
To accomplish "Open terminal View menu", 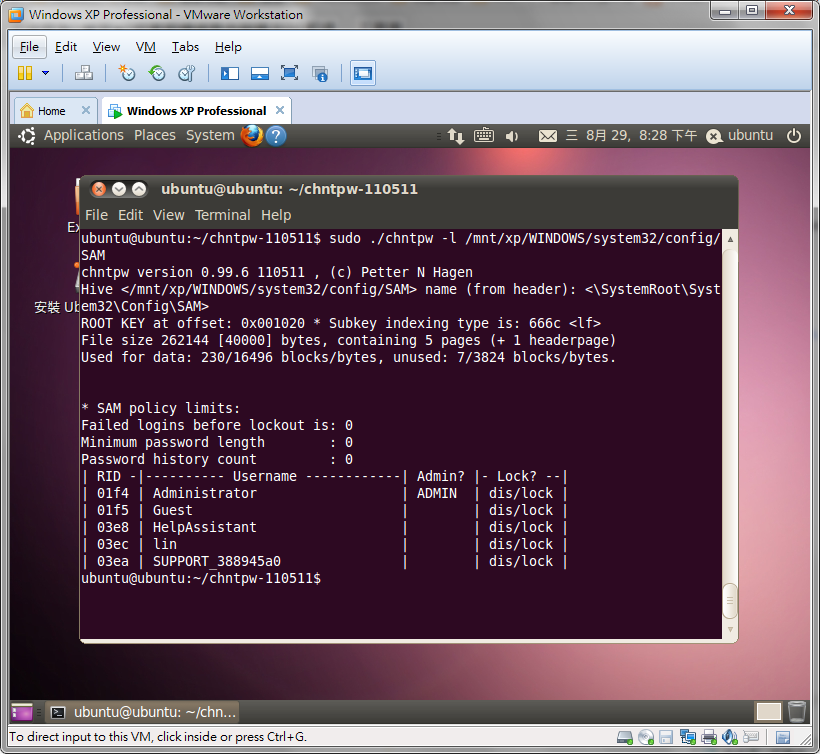I will 168,215.
